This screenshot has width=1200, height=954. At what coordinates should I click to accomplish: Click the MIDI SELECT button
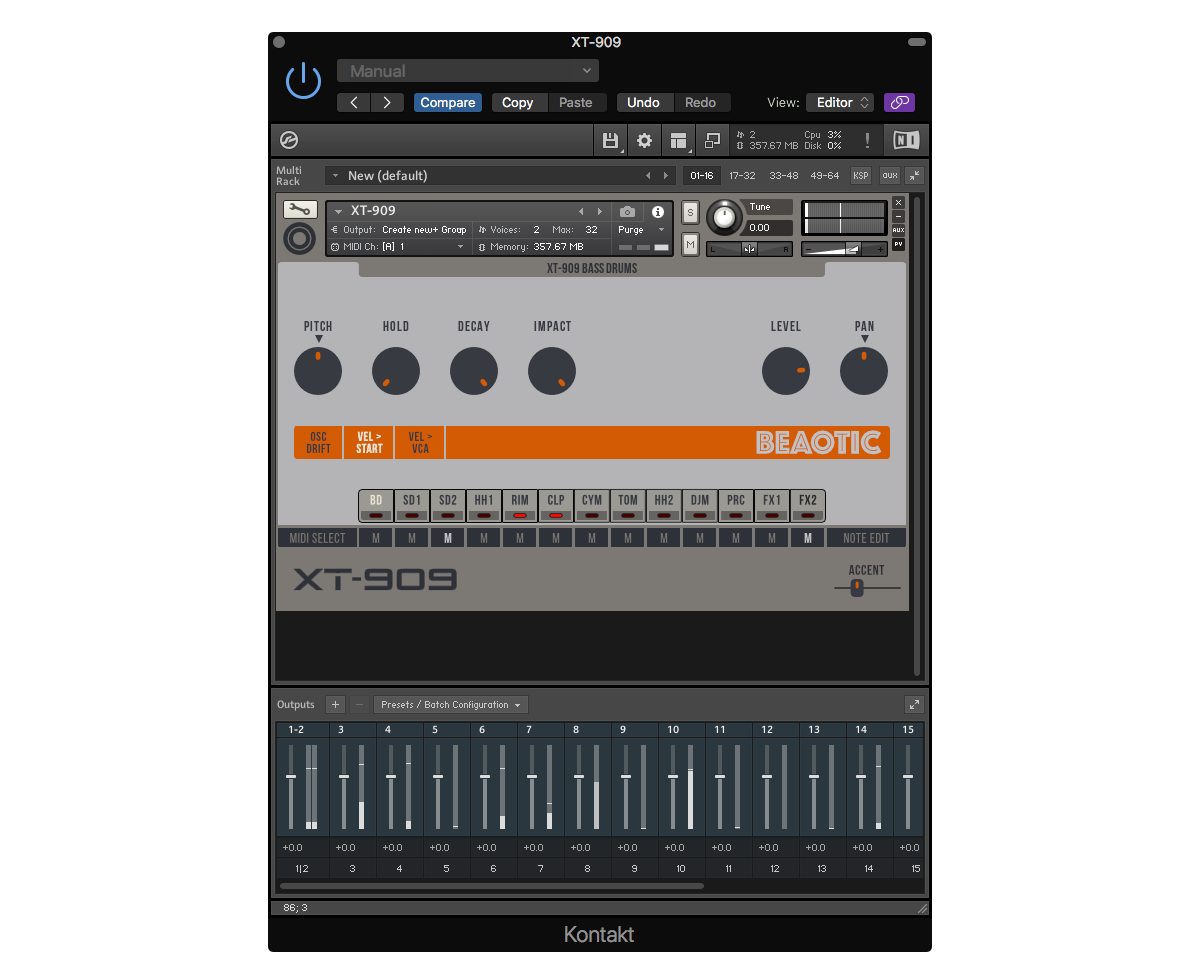coord(317,538)
